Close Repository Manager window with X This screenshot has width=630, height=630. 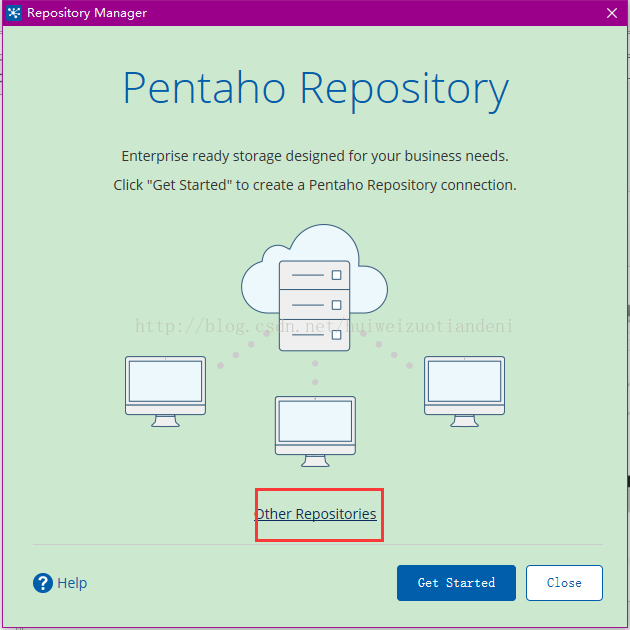pyautogui.click(x=612, y=13)
